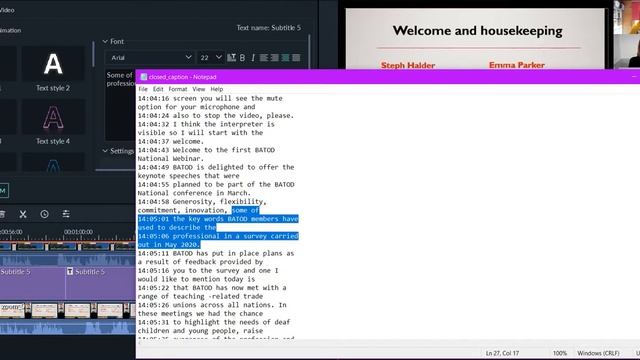Click the lower blue audio waveform track
The width and height of the screenshot is (640, 360).
[x=67, y=327]
